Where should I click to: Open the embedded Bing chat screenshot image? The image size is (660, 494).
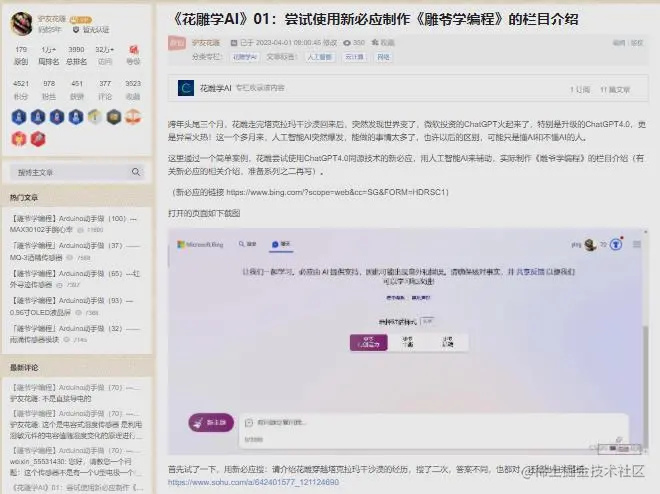point(407,341)
